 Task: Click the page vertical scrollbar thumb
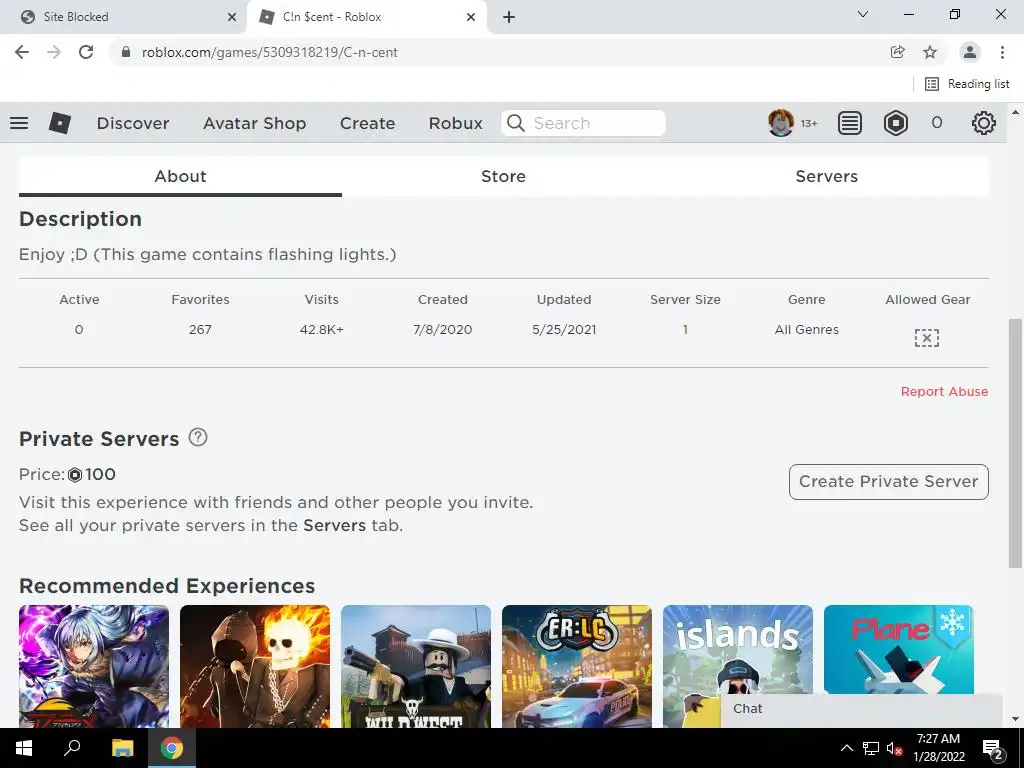click(x=1015, y=444)
